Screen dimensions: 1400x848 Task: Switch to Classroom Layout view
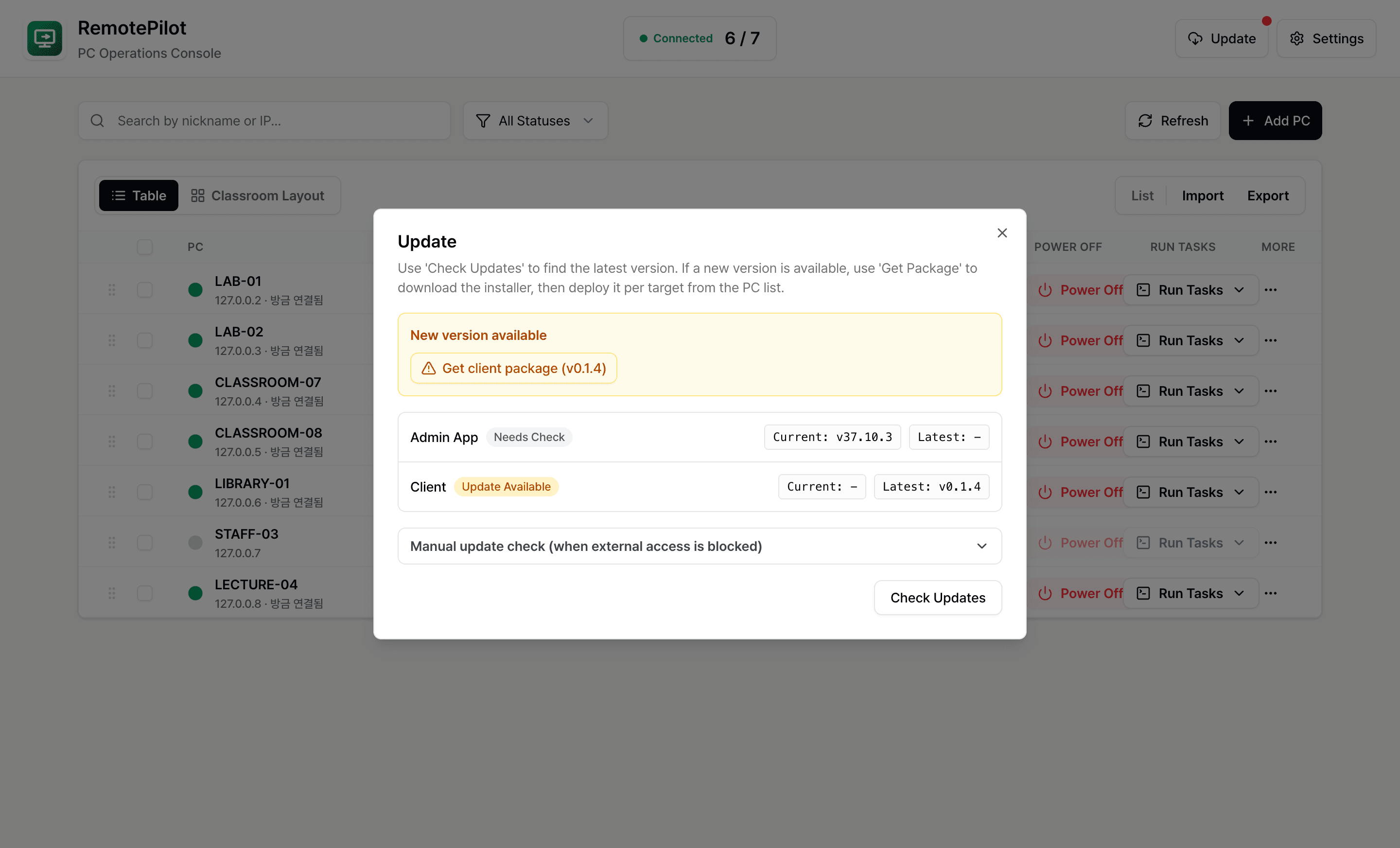(257, 195)
